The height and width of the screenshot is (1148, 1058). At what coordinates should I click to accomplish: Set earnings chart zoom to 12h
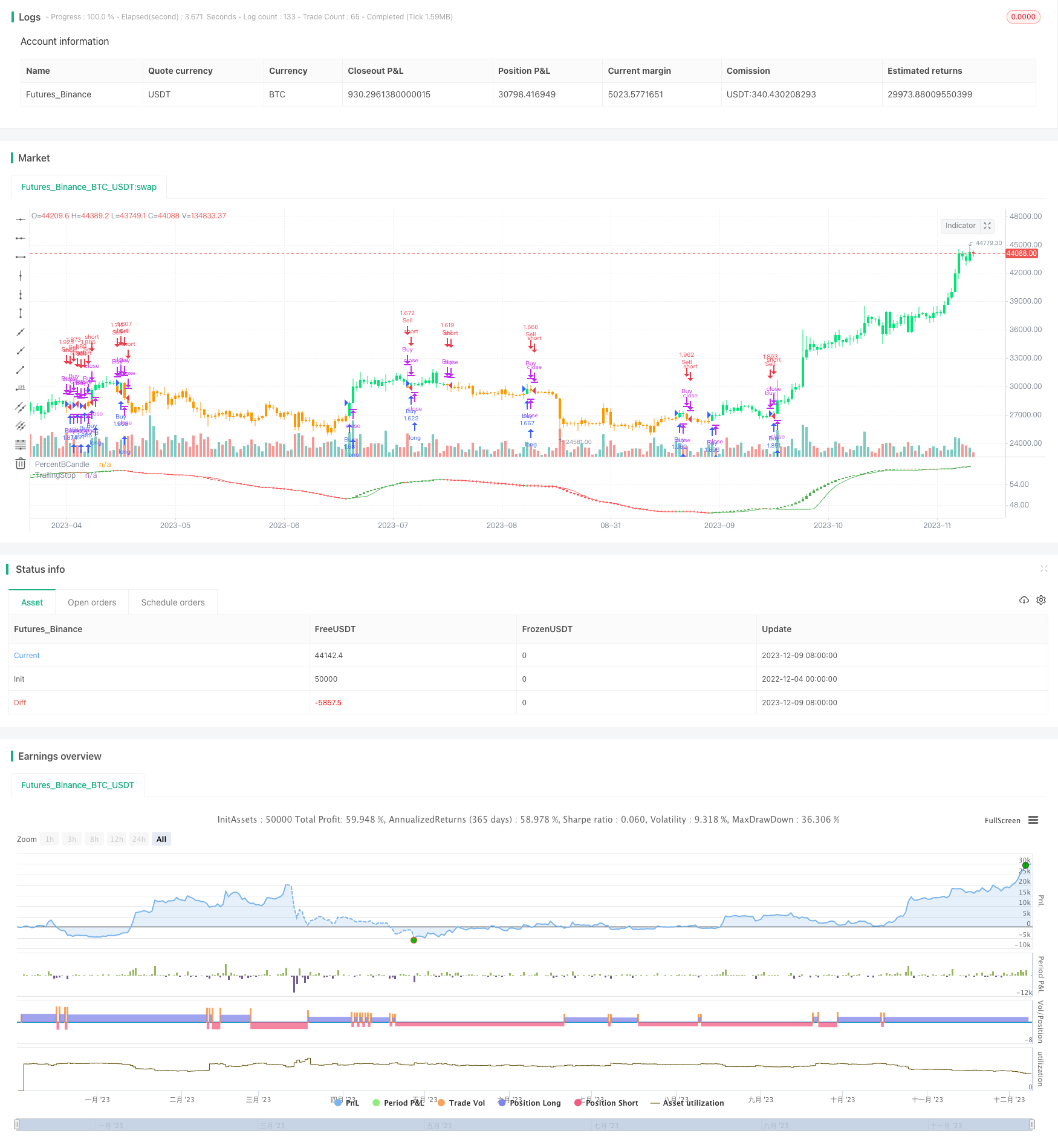coord(117,839)
